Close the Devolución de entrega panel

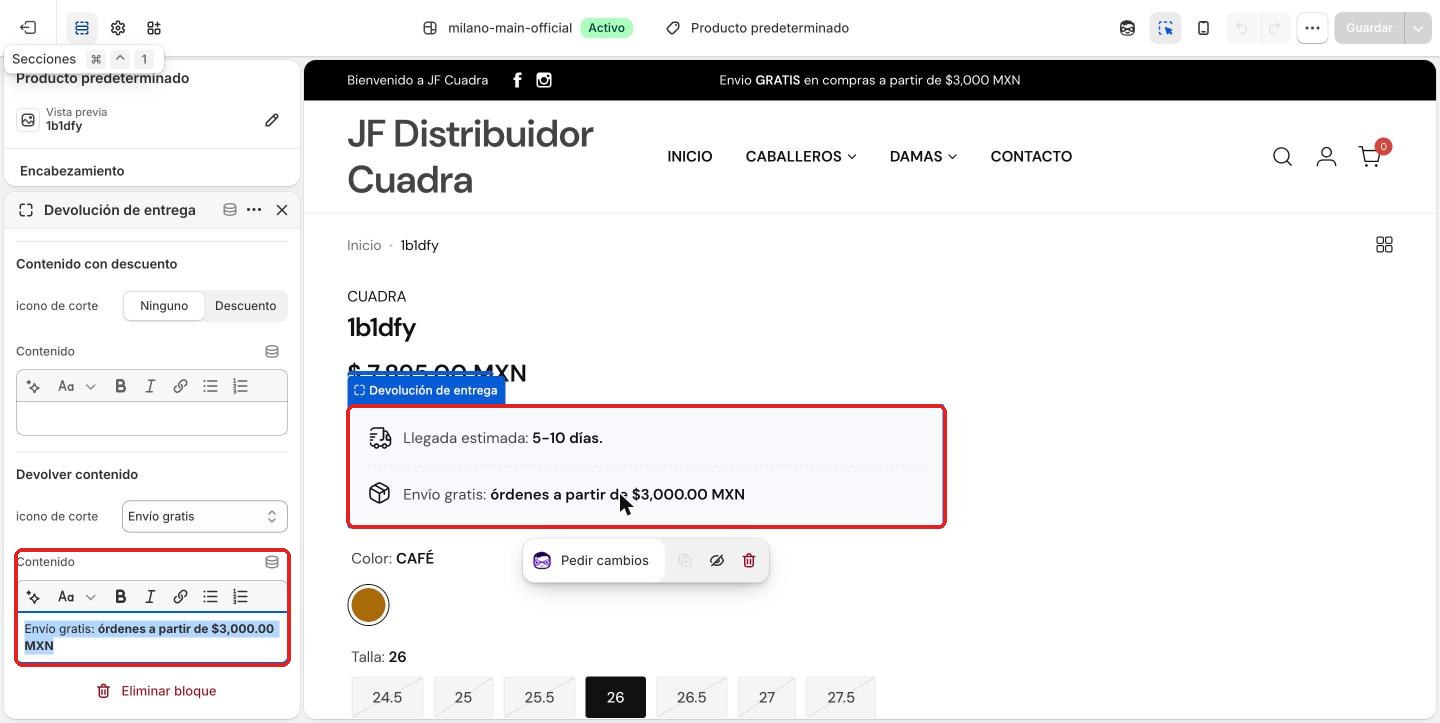282,210
